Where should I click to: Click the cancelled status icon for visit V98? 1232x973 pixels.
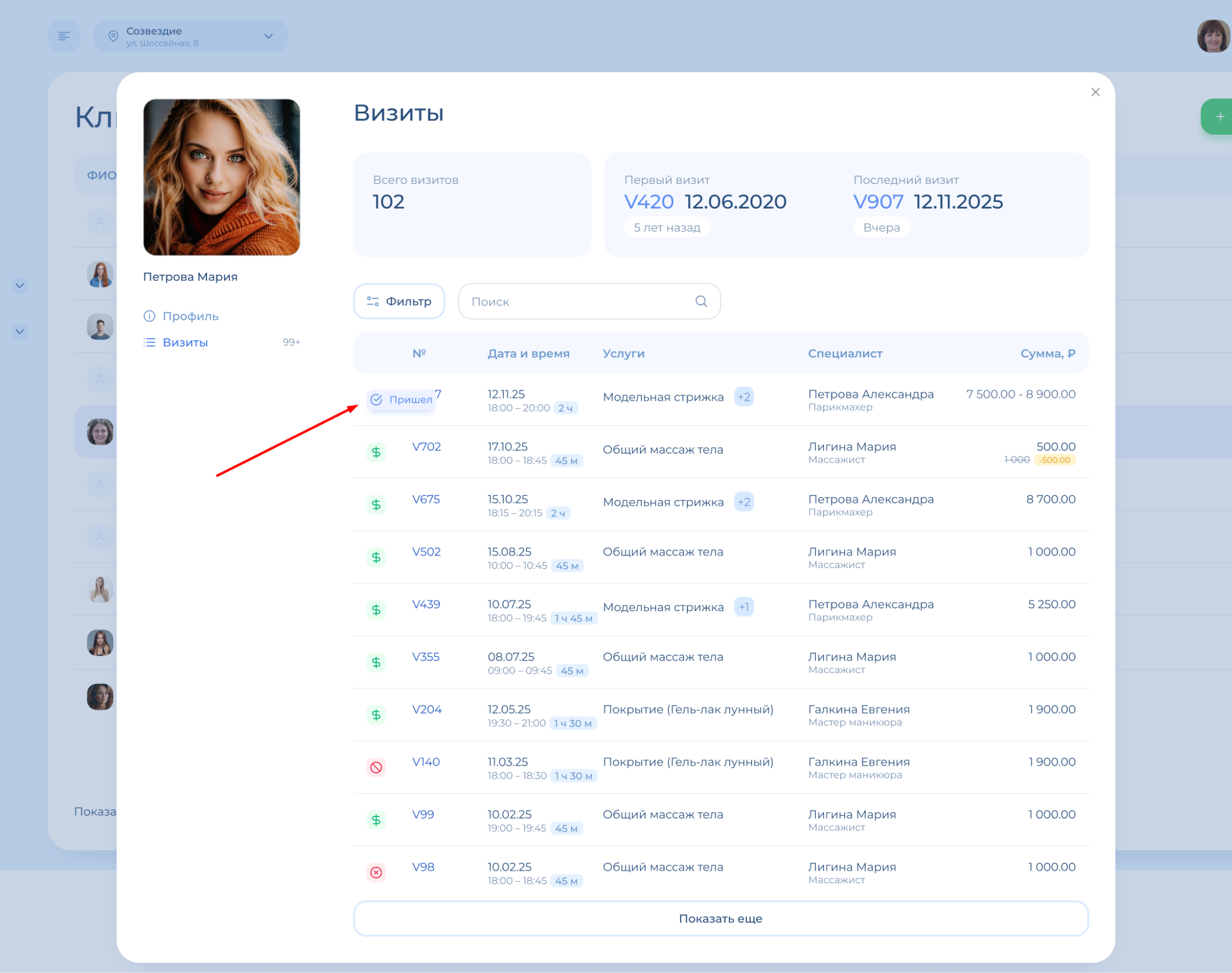(375, 871)
